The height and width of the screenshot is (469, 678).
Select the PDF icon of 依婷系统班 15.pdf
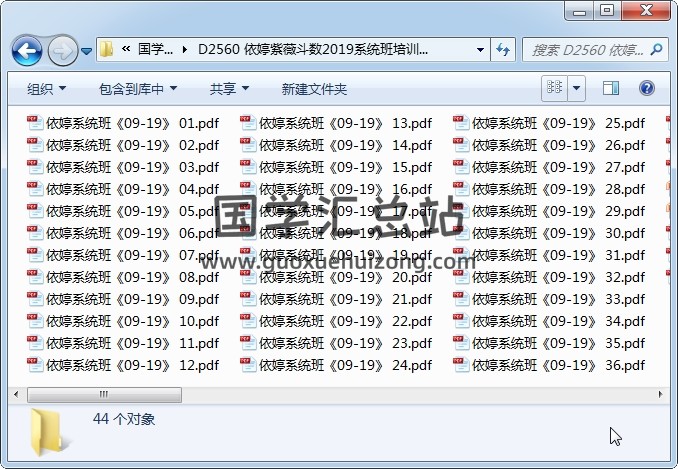coord(248,167)
